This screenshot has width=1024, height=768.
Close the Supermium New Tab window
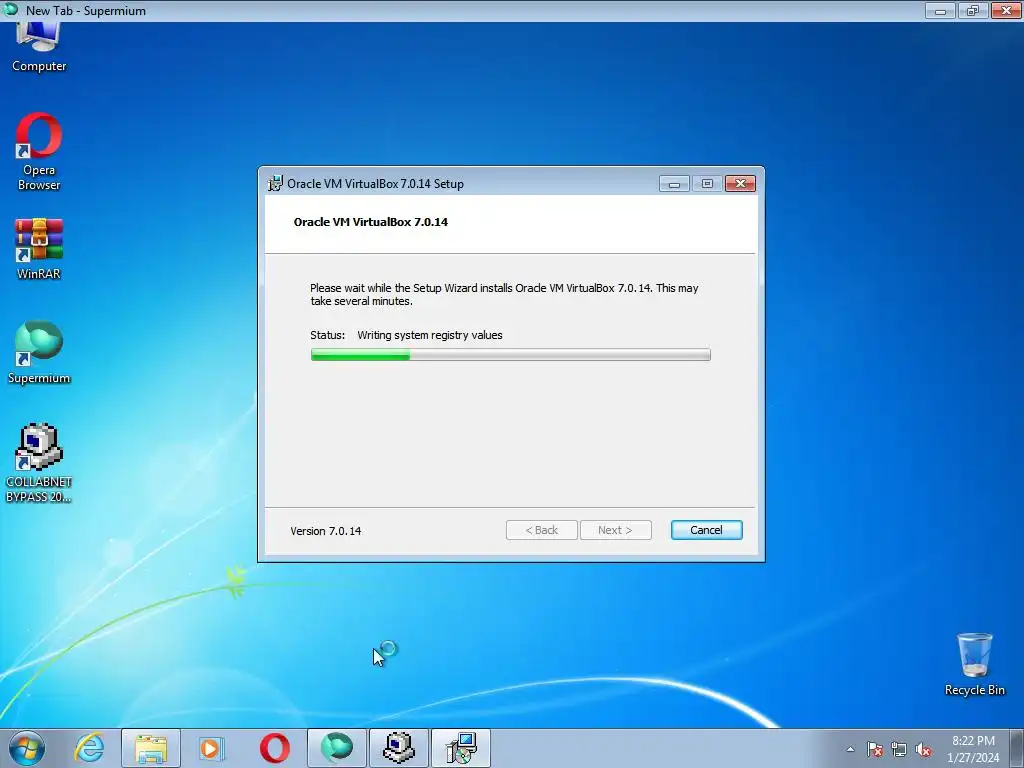pyautogui.click(x=1006, y=10)
